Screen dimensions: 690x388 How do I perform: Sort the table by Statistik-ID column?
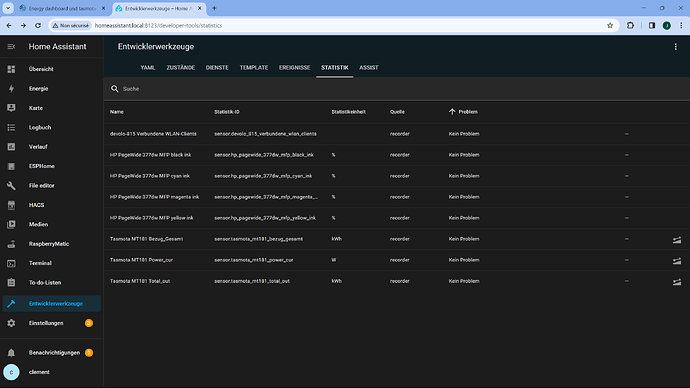click(x=227, y=112)
